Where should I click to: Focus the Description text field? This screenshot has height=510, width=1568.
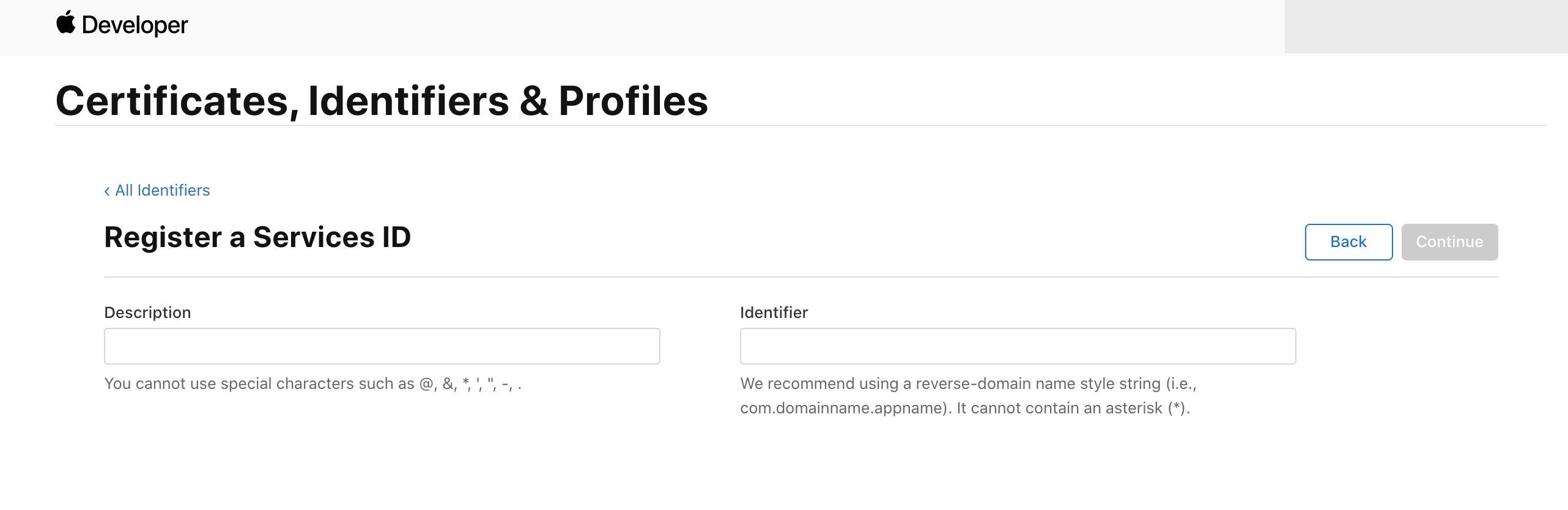click(382, 346)
